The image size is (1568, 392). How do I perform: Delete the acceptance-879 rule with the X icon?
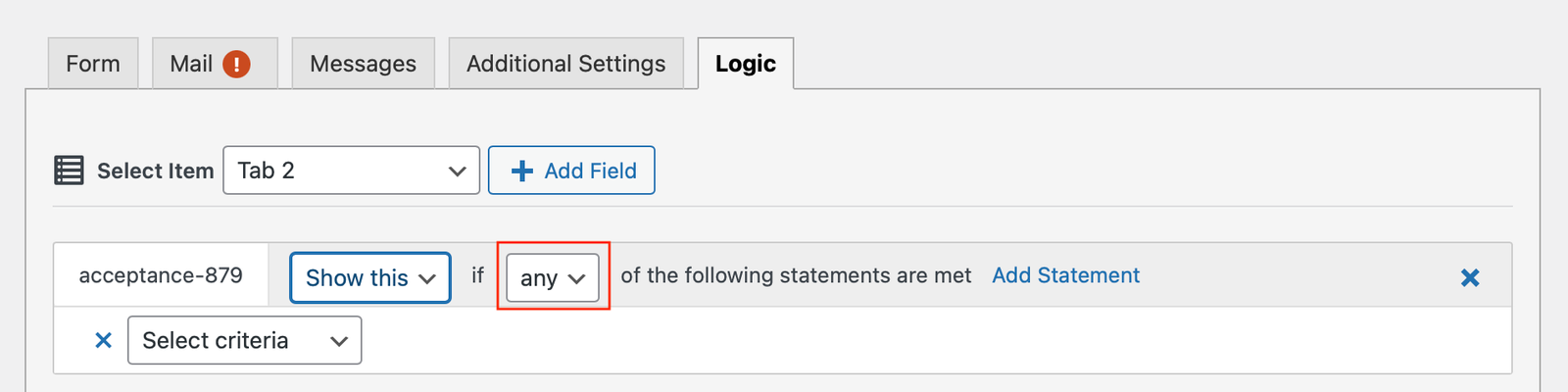click(1470, 277)
